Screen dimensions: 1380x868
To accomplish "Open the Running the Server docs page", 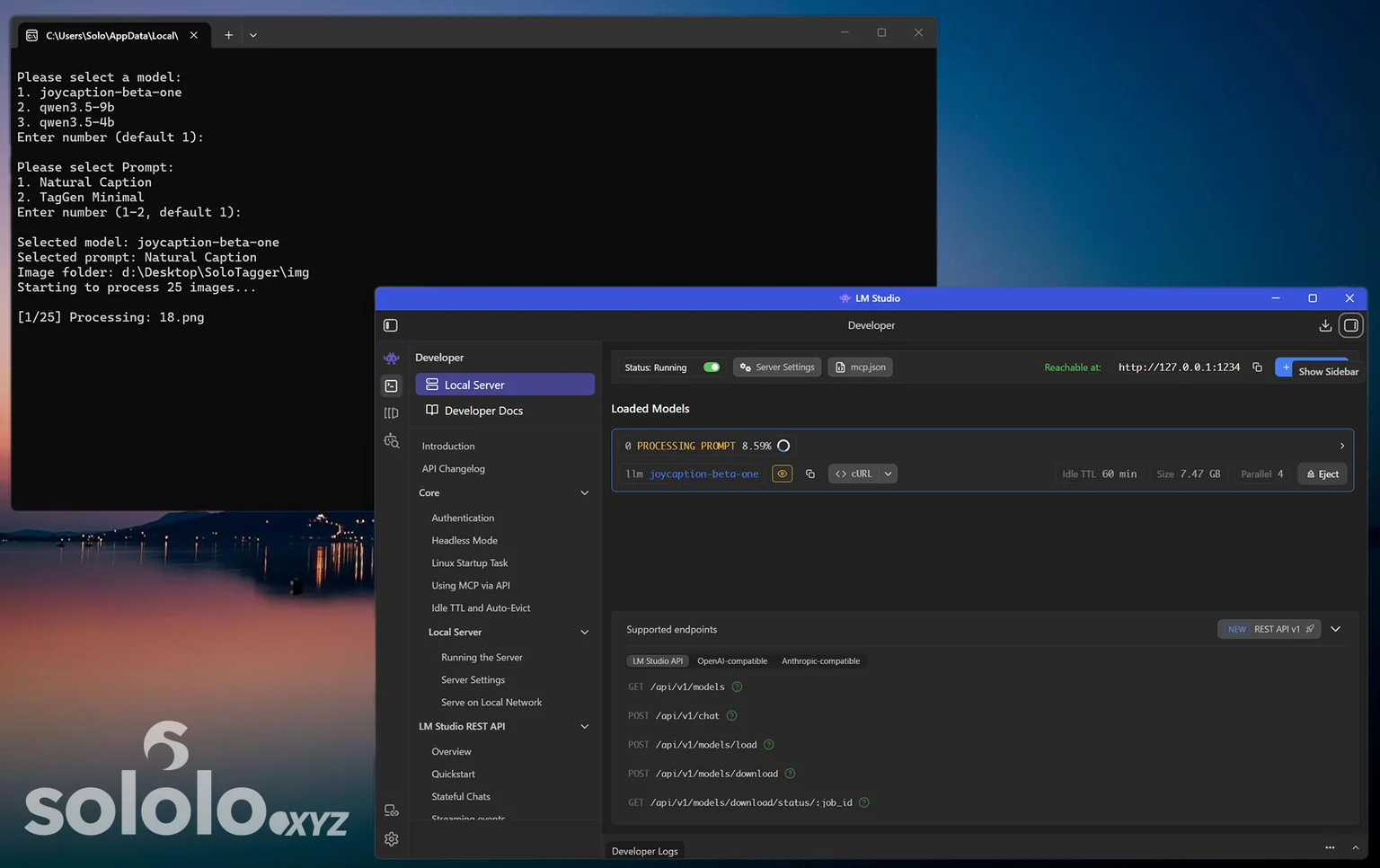I will pyautogui.click(x=482, y=658).
